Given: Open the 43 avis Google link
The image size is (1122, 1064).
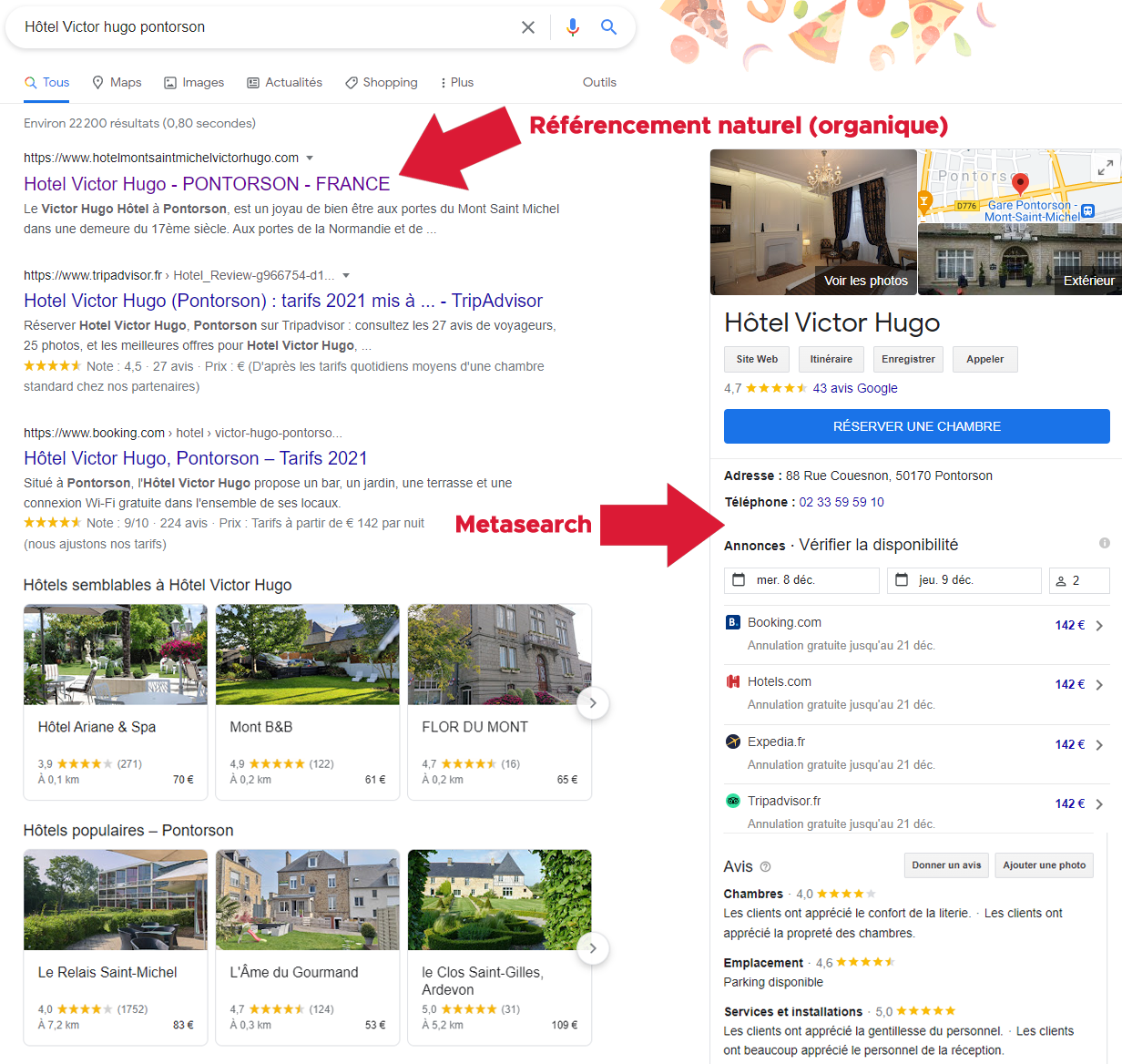Looking at the screenshot, I should 855,388.
